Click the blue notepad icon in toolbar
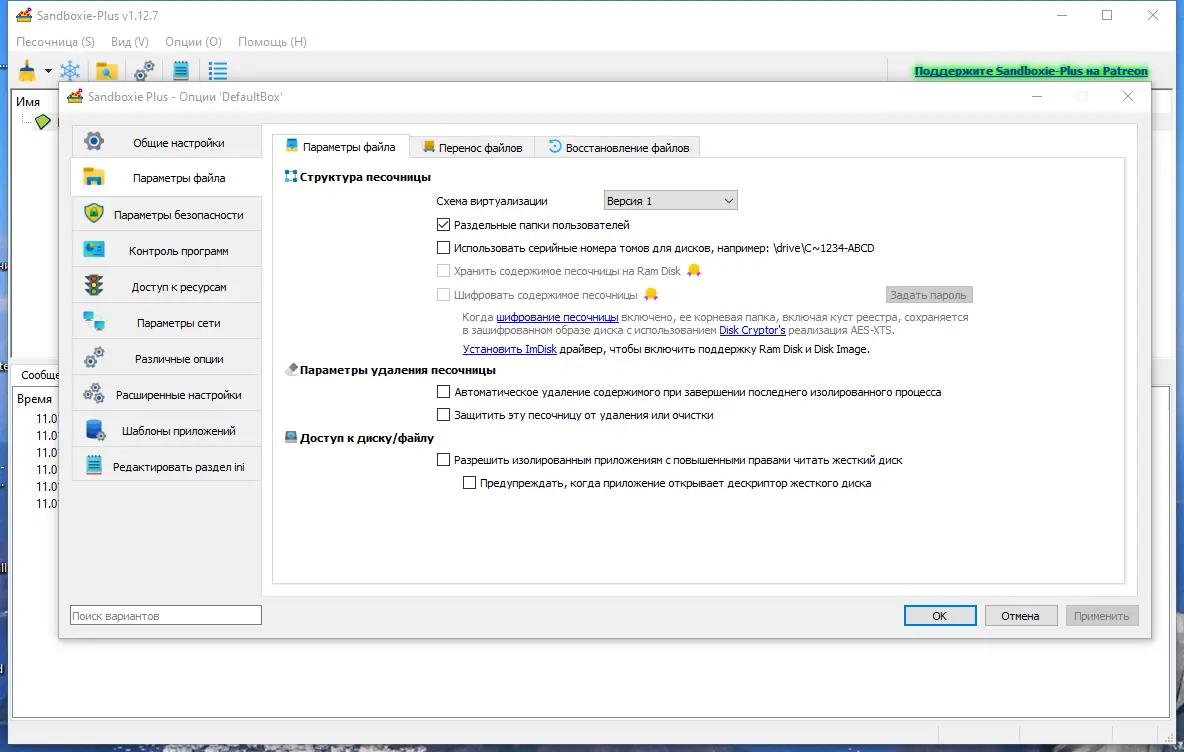 click(180, 71)
